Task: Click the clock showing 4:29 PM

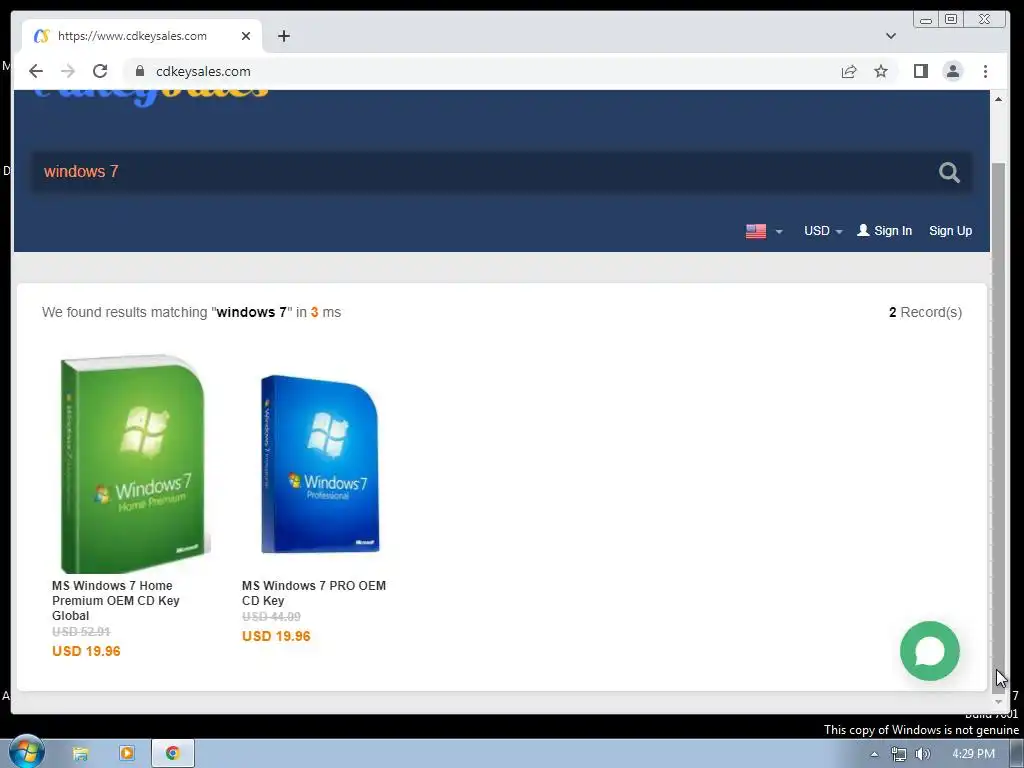Action: coord(973,754)
